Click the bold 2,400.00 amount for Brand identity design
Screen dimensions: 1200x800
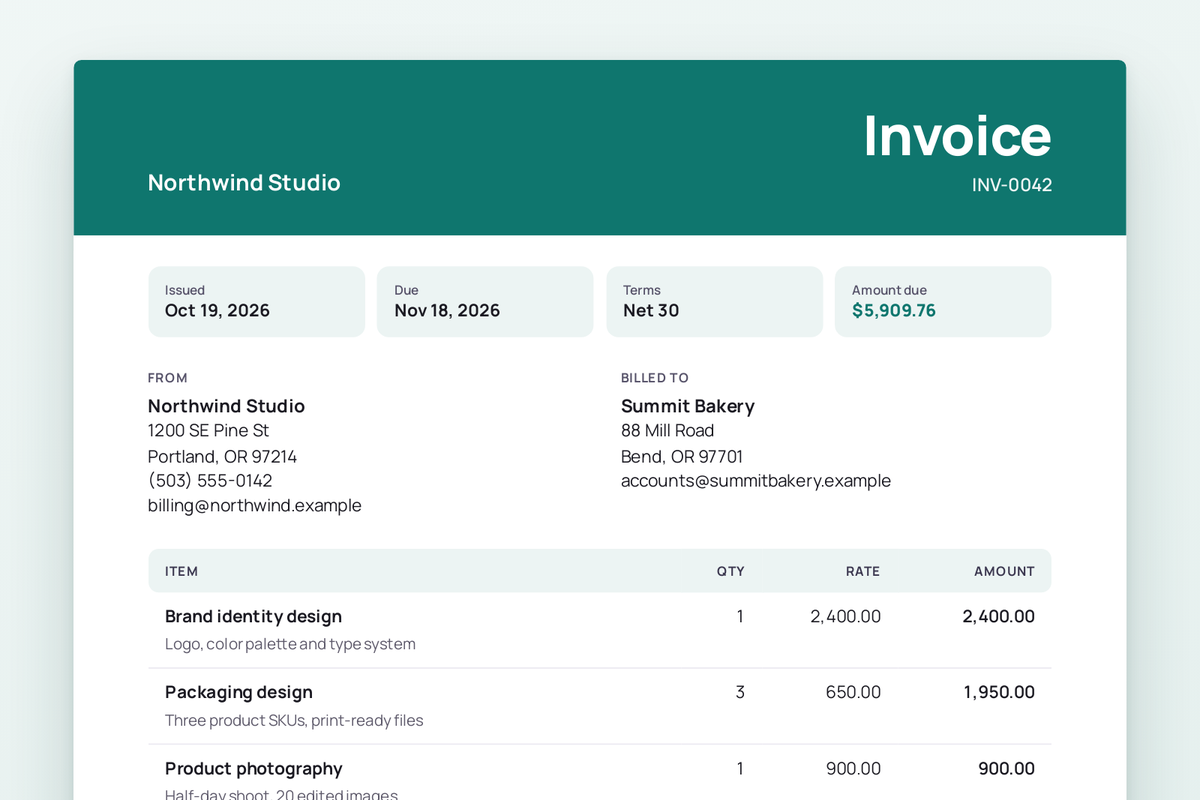coord(999,616)
